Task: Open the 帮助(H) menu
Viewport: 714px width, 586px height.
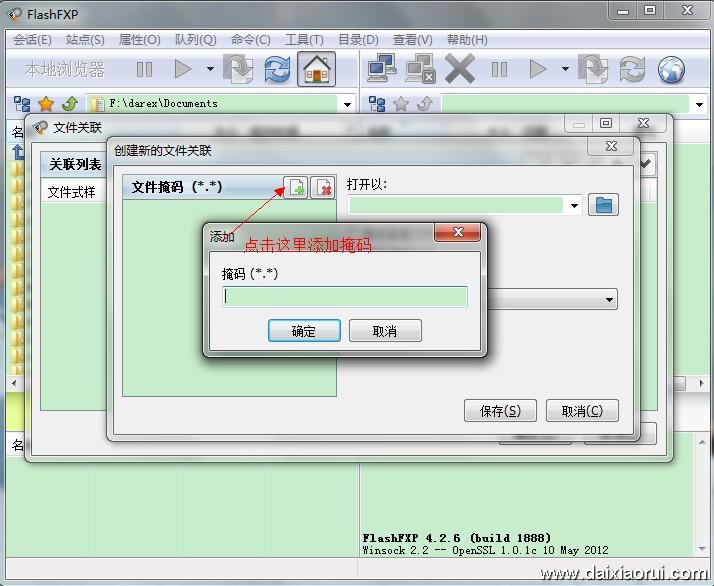Action: coord(467,40)
